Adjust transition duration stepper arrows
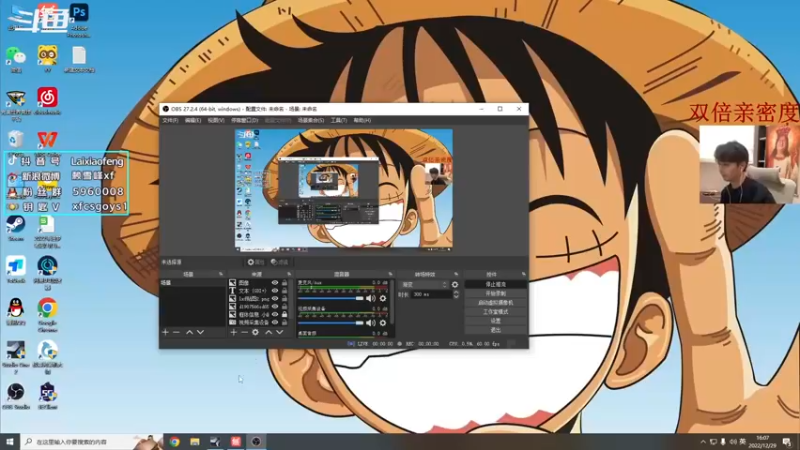Viewport: 800px width, 450px height. pos(456,294)
